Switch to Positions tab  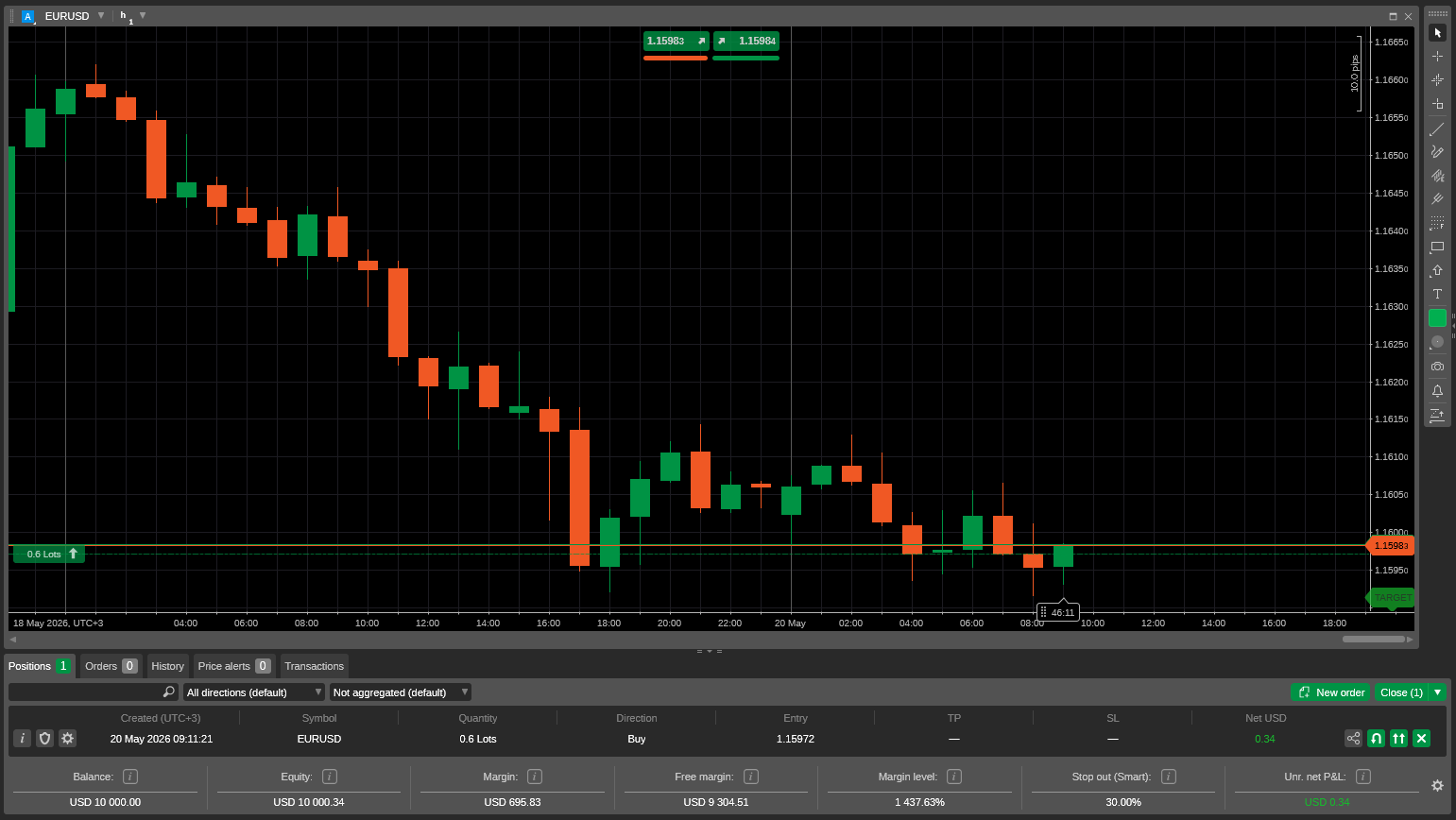(x=40, y=666)
